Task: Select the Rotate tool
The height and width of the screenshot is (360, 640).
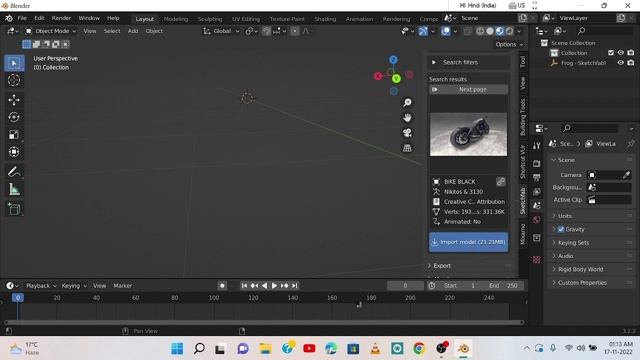Action: (14, 117)
